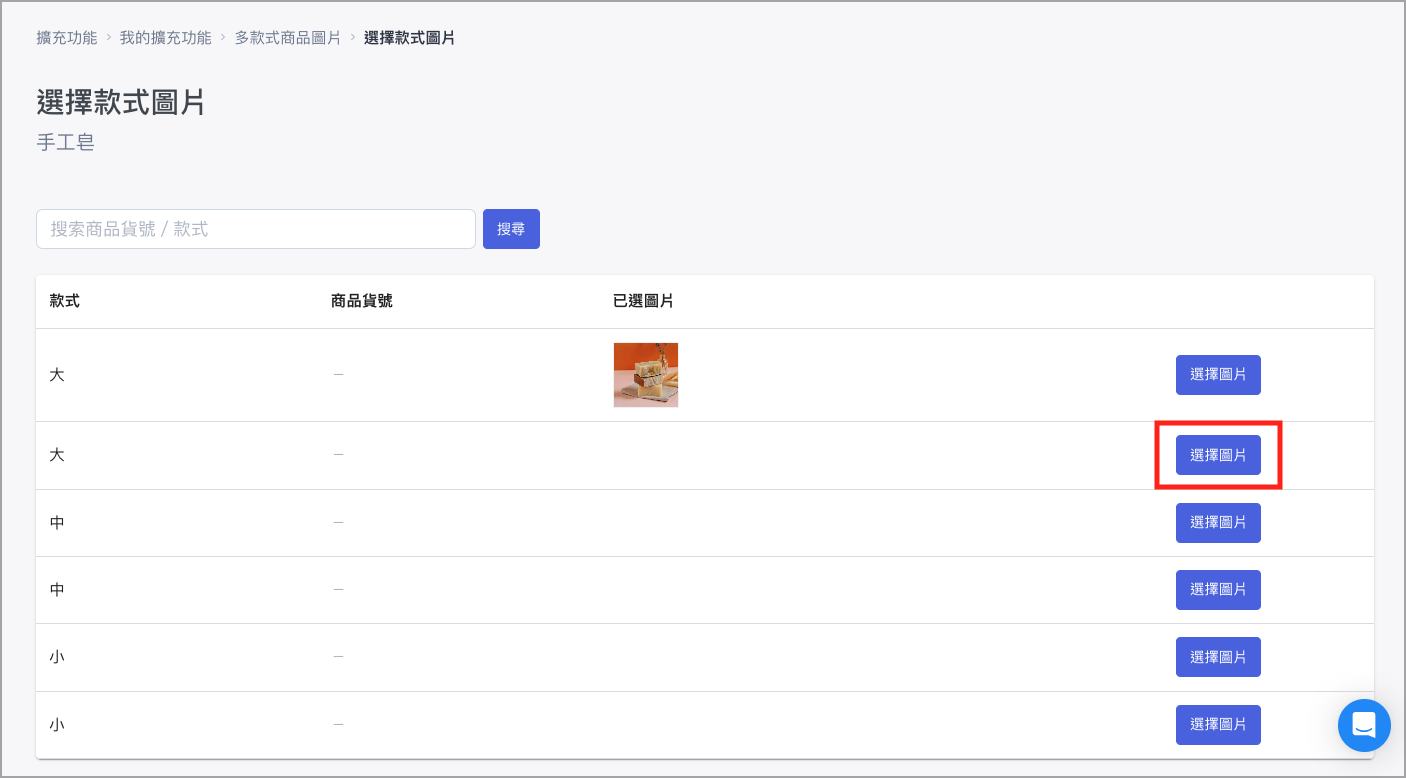Click the 搜尋 search button
The width and height of the screenshot is (1406, 778).
(511, 229)
